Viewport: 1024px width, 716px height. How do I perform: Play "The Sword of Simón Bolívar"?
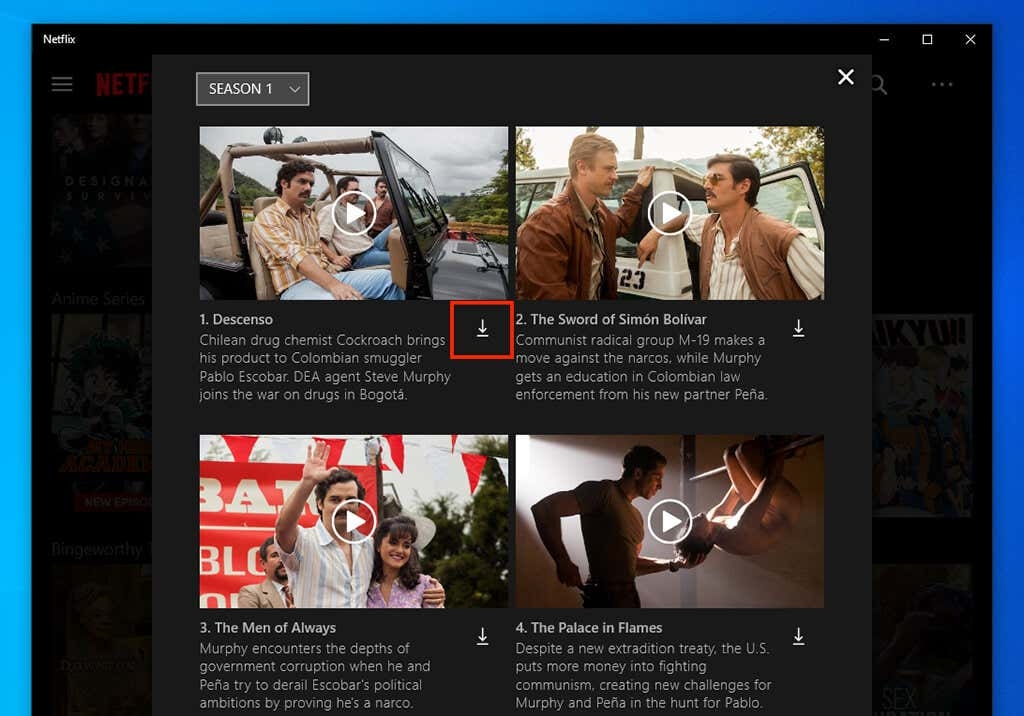(x=669, y=213)
